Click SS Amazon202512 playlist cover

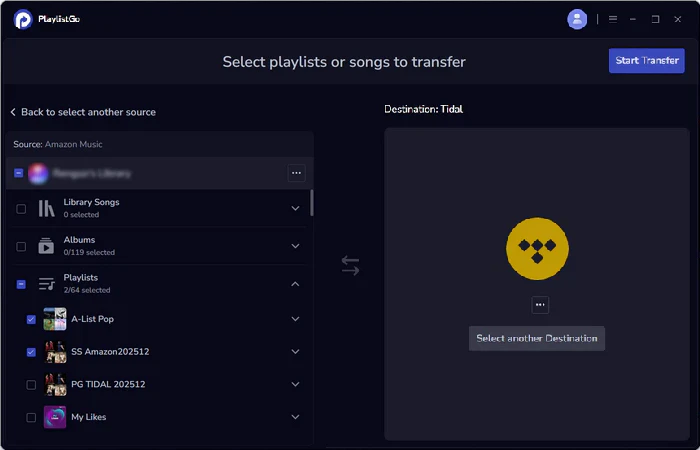55,352
